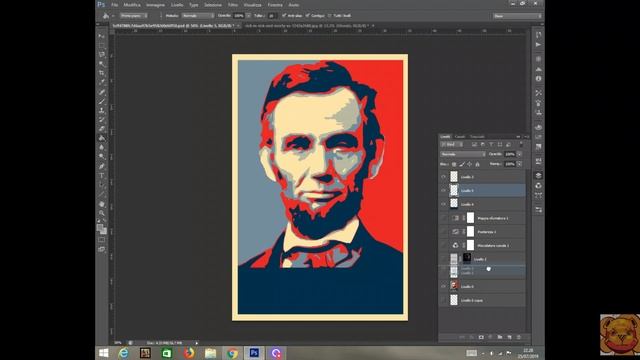Hide the Livello 4 layer
The width and height of the screenshot is (640, 360).
pos(443,204)
